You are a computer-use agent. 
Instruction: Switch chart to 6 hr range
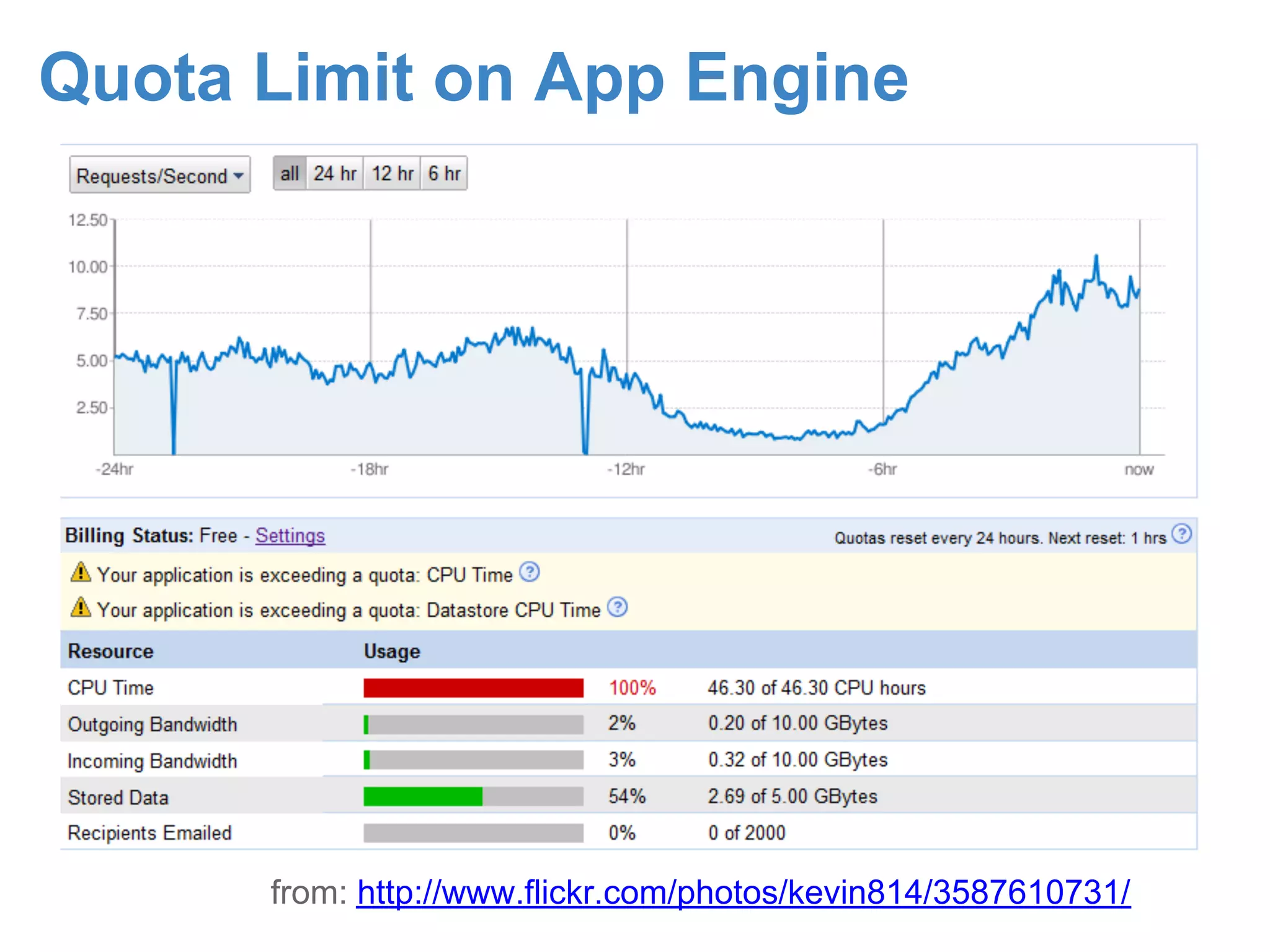pyautogui.click(x=444, y=174)
